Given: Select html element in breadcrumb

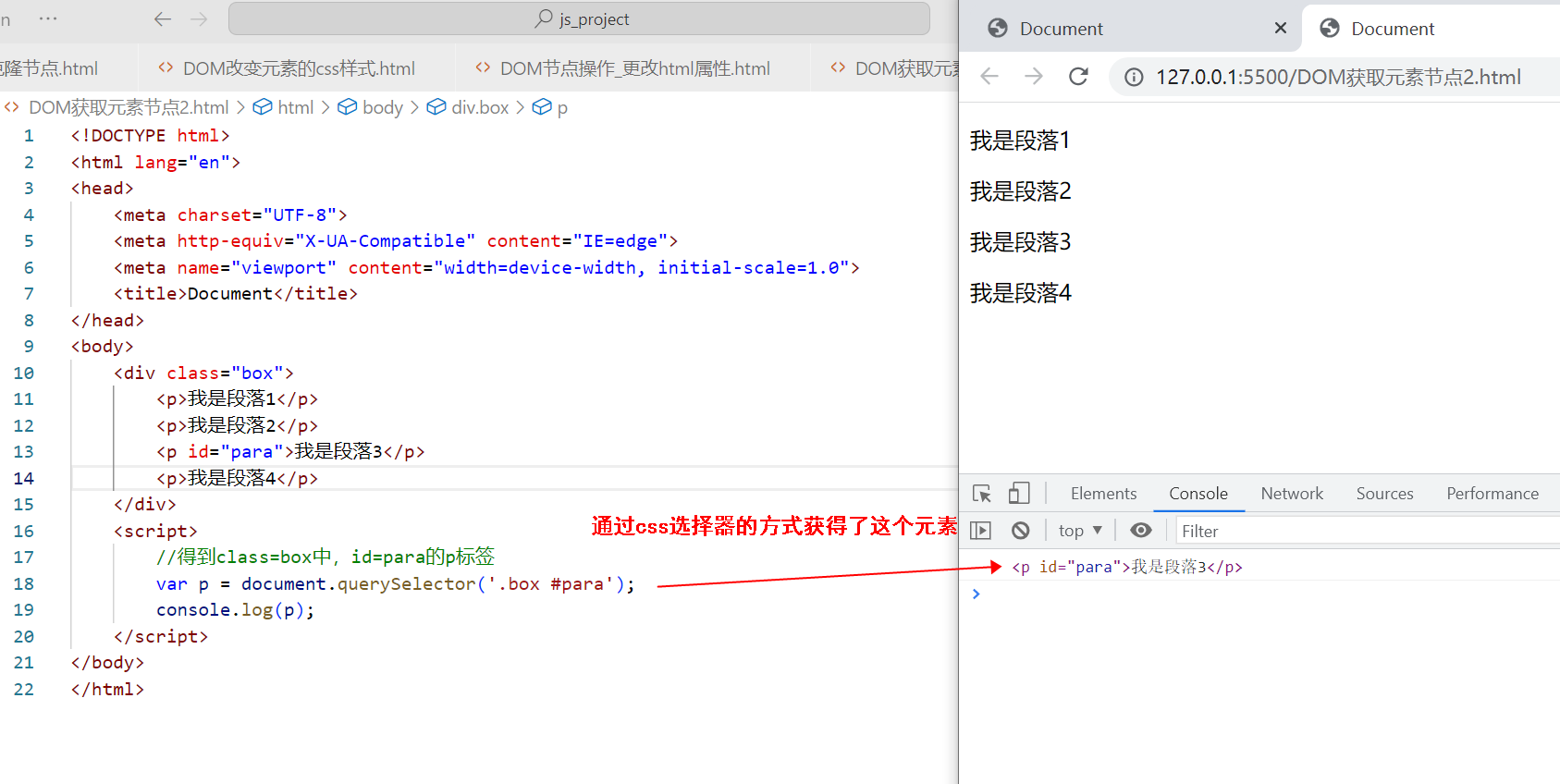Looking at the screenshot, I should click(284, 107).
